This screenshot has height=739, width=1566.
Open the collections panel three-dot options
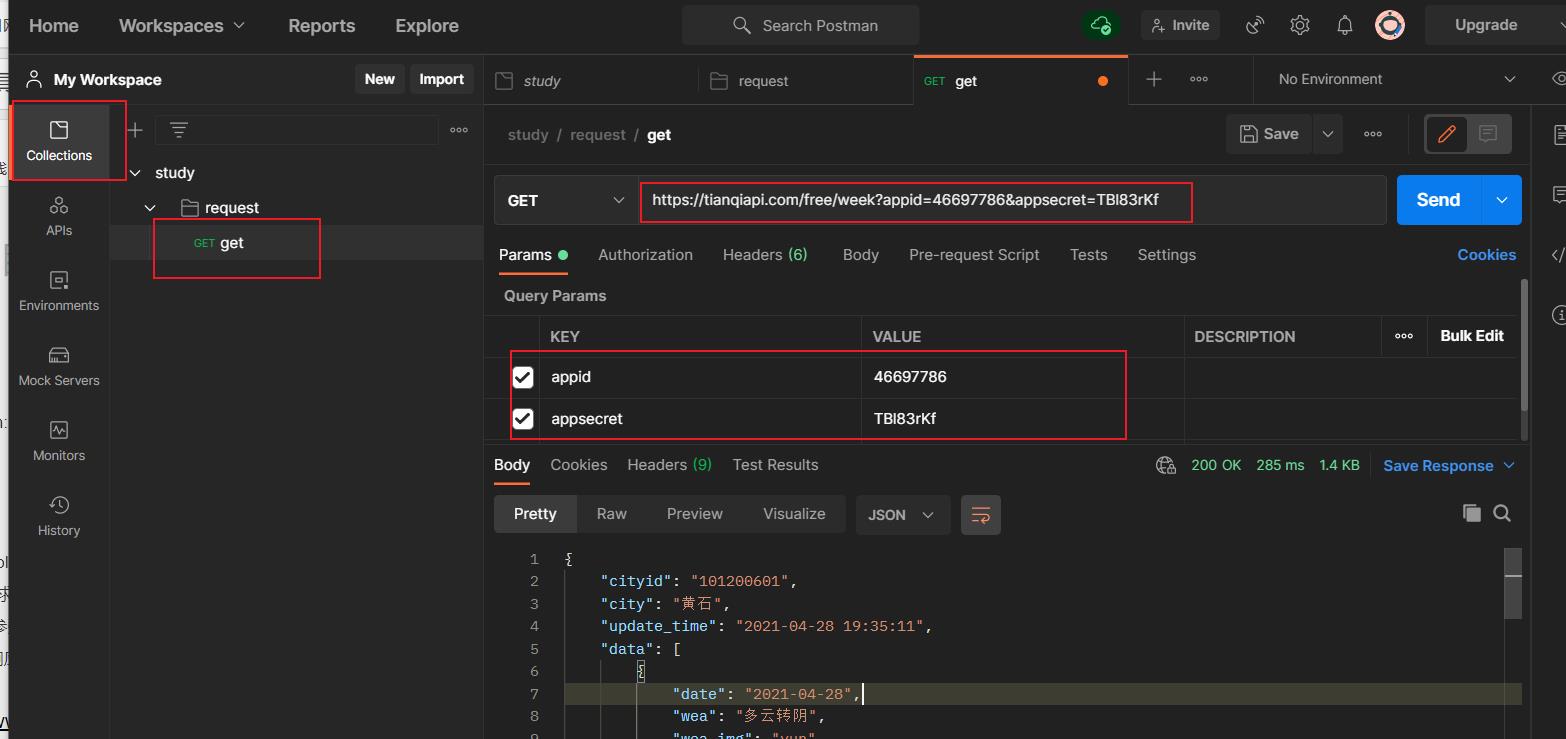click(x=459, y=130)
